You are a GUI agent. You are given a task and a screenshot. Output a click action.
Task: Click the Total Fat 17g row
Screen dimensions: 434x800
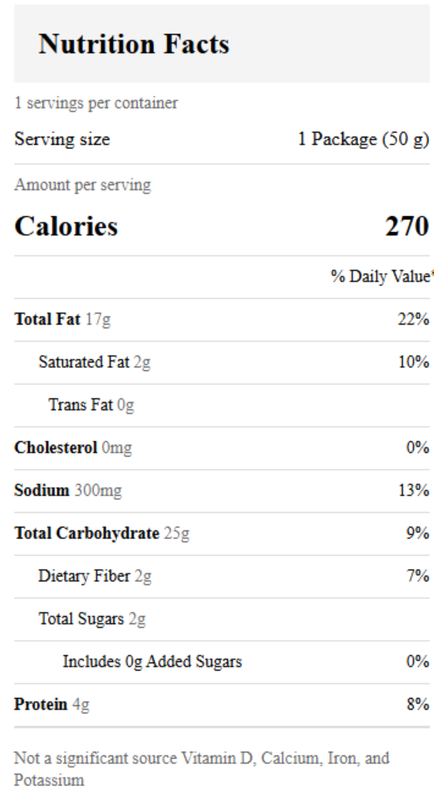pos(222,319)
